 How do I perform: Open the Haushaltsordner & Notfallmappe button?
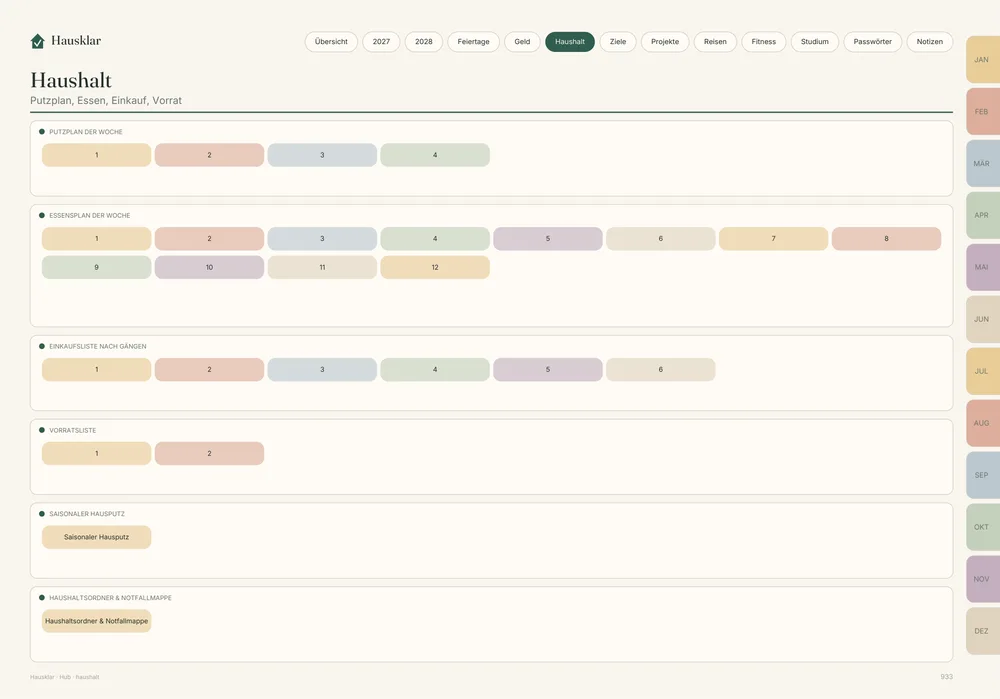pyautogui.click(x=96, y=621)
